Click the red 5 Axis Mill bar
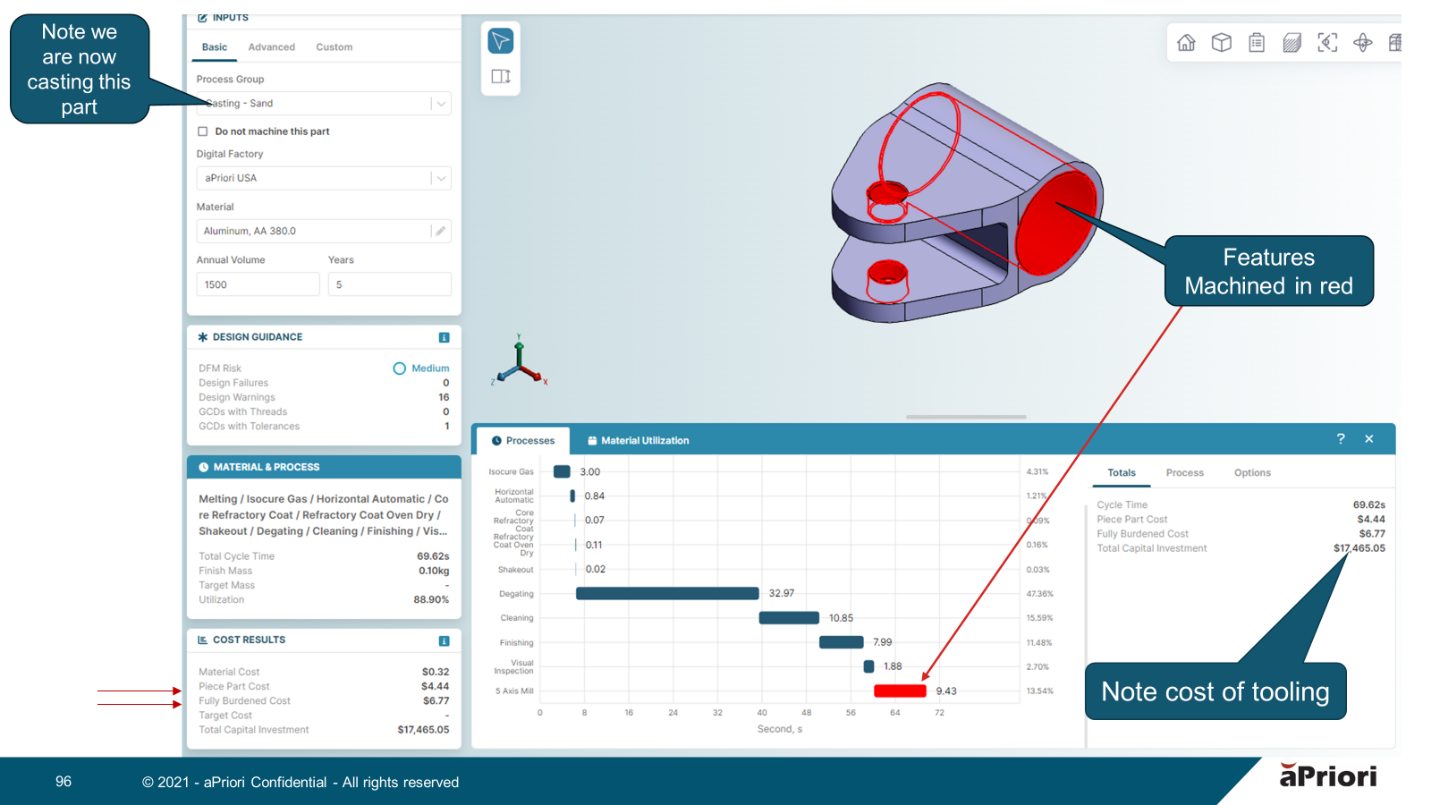 click(900, 691)
